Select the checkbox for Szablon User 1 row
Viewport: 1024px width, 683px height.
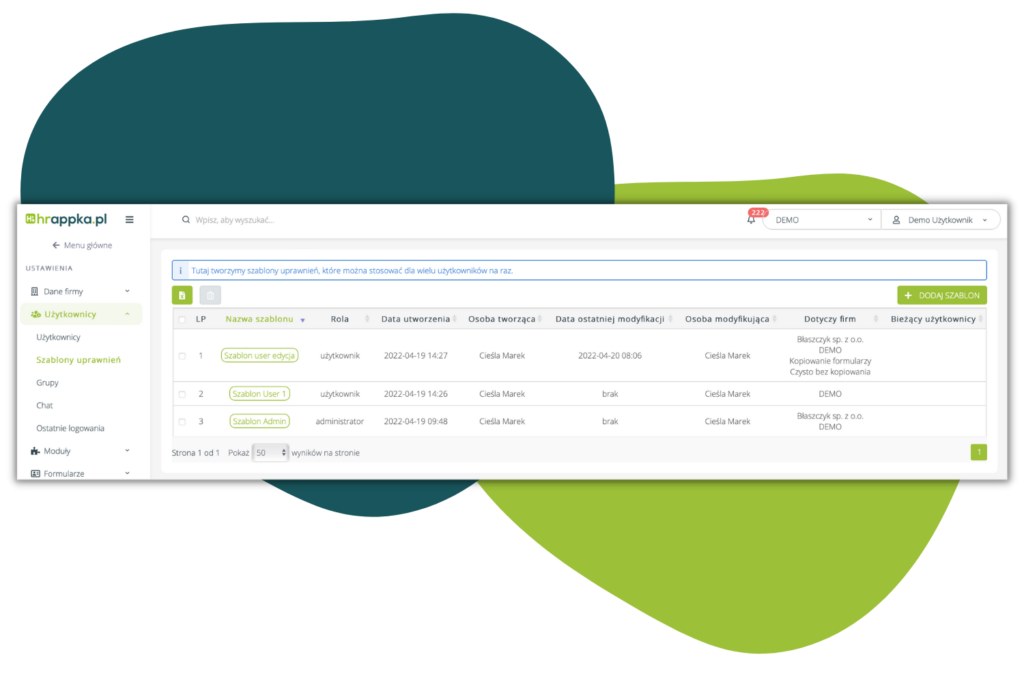[x=182, y=394]
